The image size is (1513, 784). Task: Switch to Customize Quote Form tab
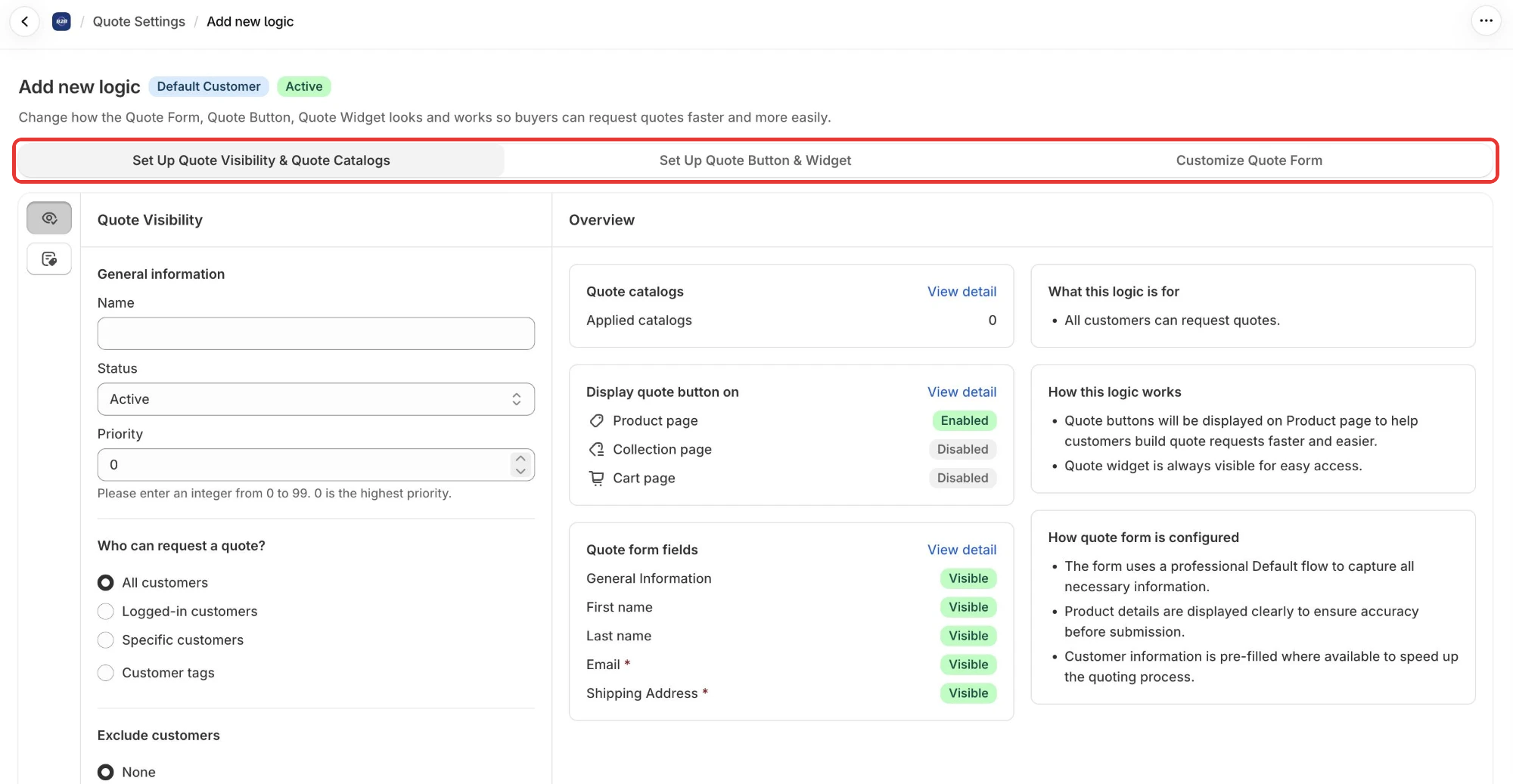point(1249,160)
